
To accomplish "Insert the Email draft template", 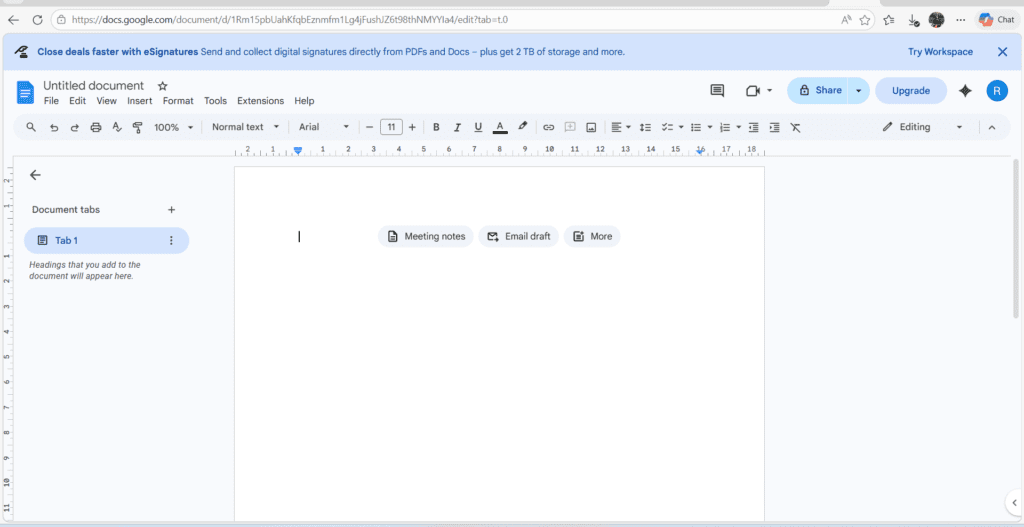I will [x=519, y=236].
